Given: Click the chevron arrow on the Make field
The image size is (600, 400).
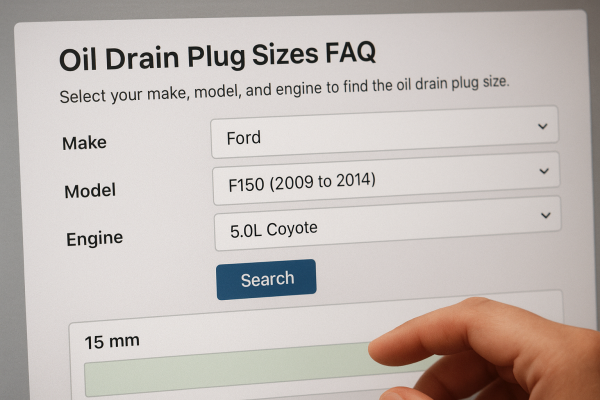Looking at the screenshot, I should click(x=543, y=126).
